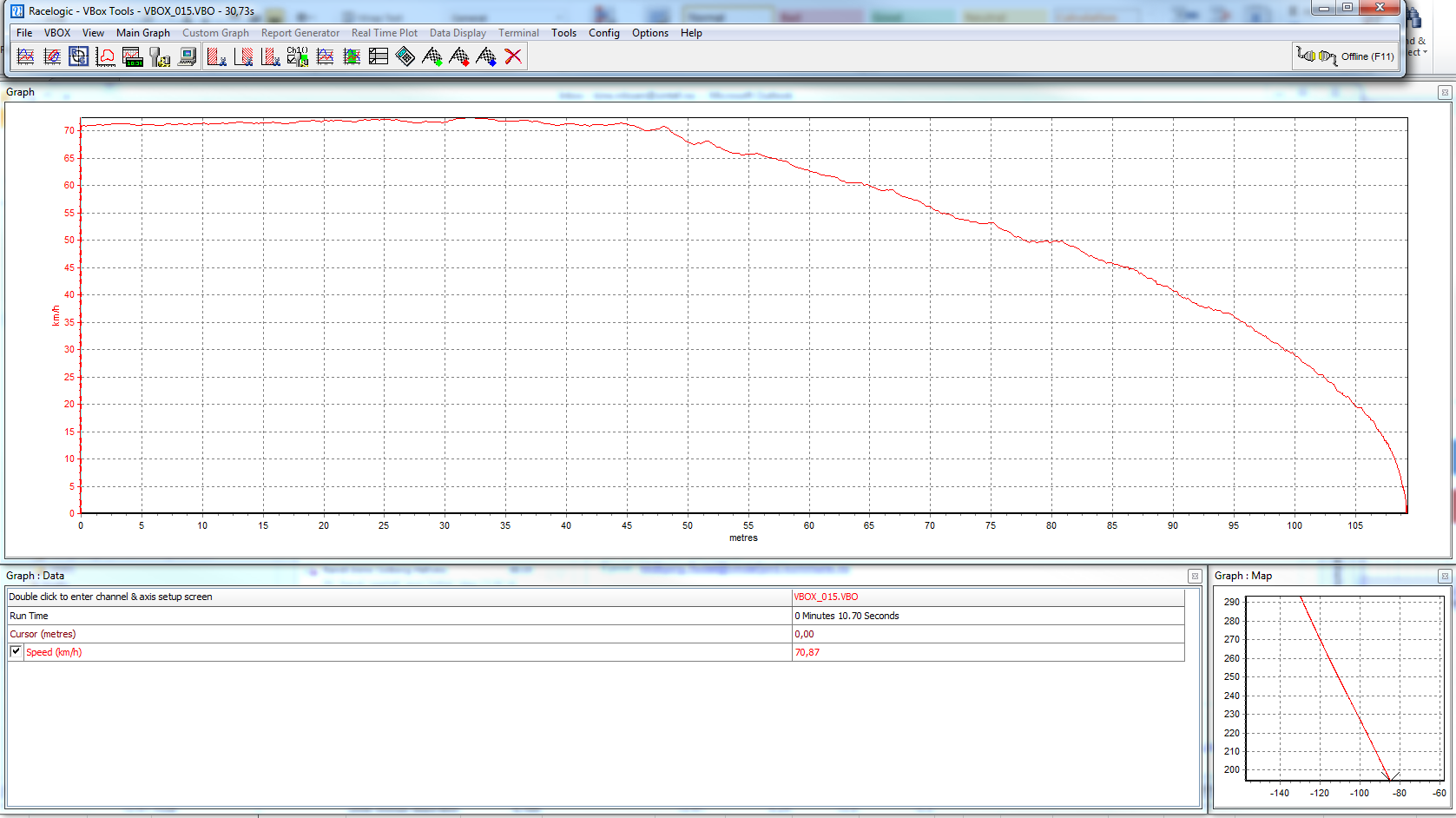
Task: Open the Help menu
Action: [691, 33]
